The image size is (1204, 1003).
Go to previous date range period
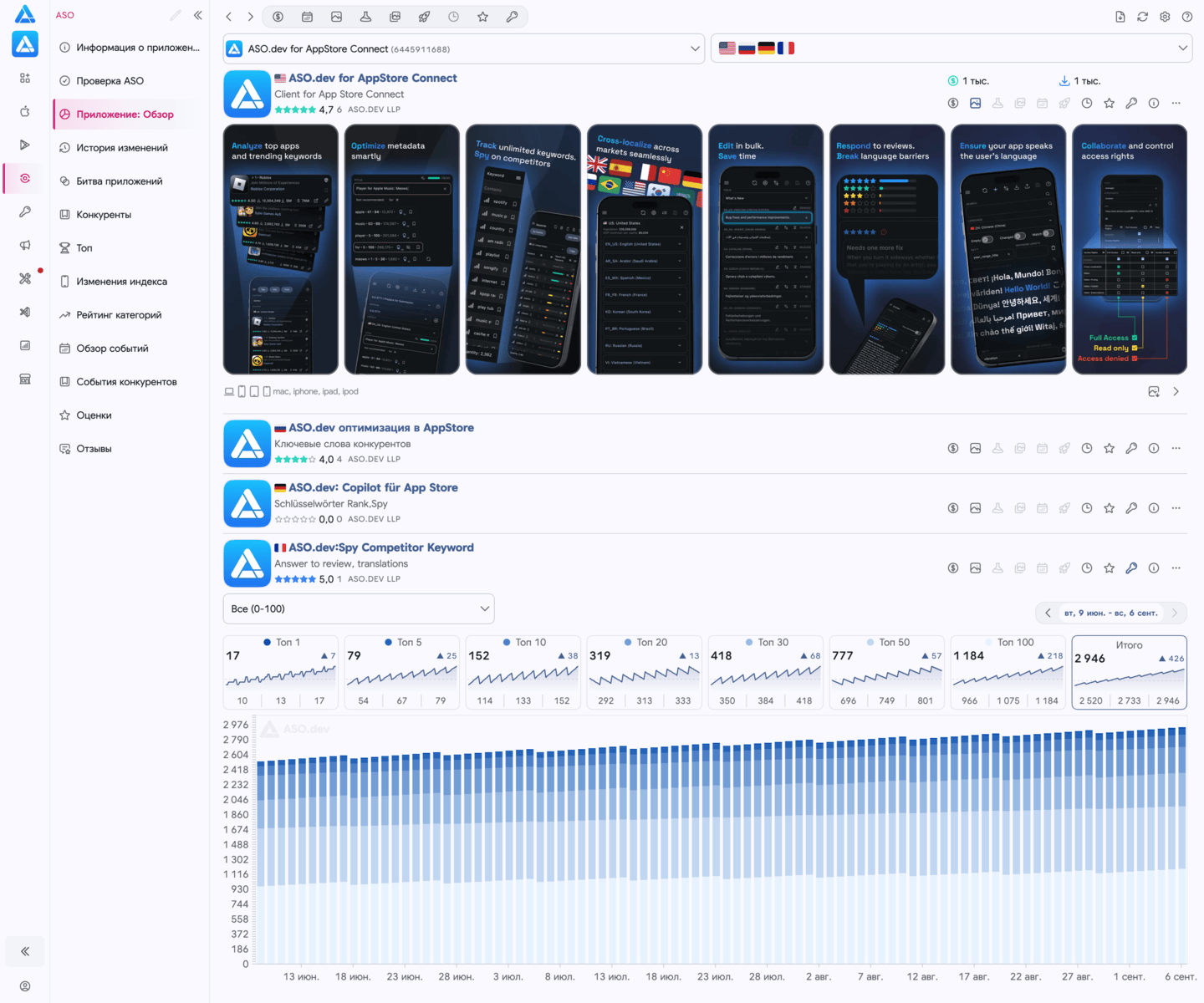point(1048,613)
